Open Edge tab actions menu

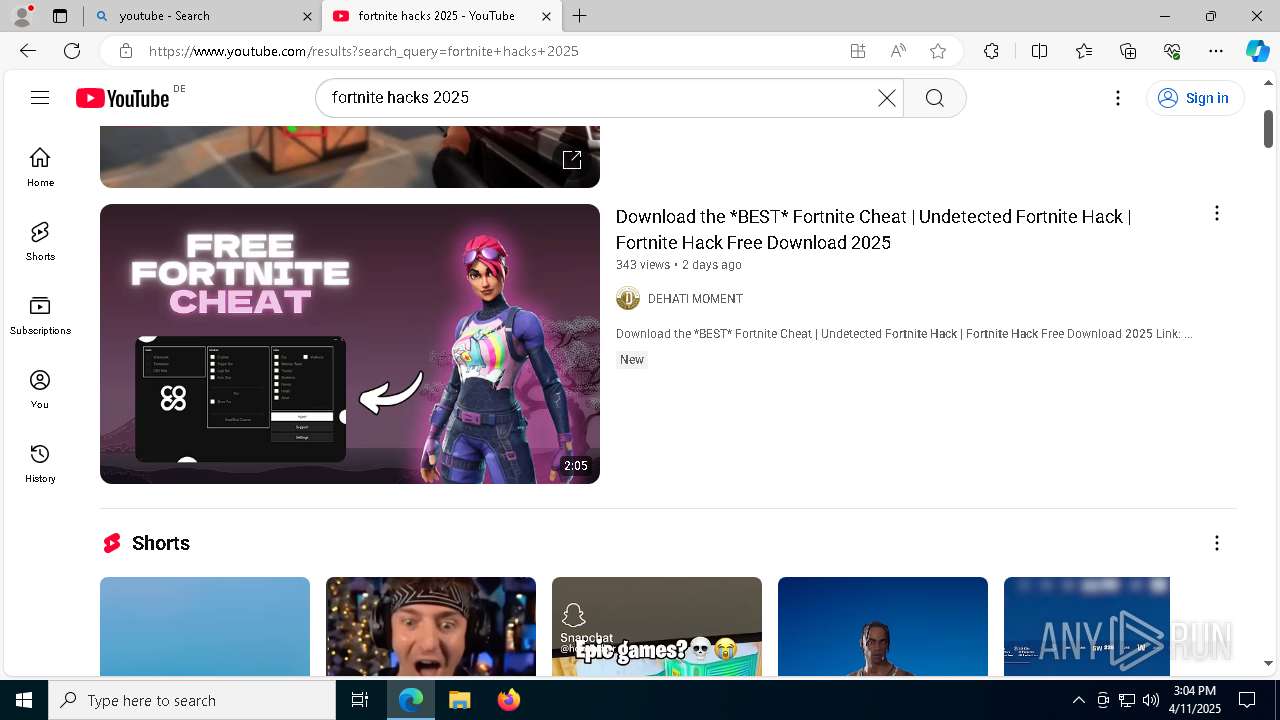[60, 16]
